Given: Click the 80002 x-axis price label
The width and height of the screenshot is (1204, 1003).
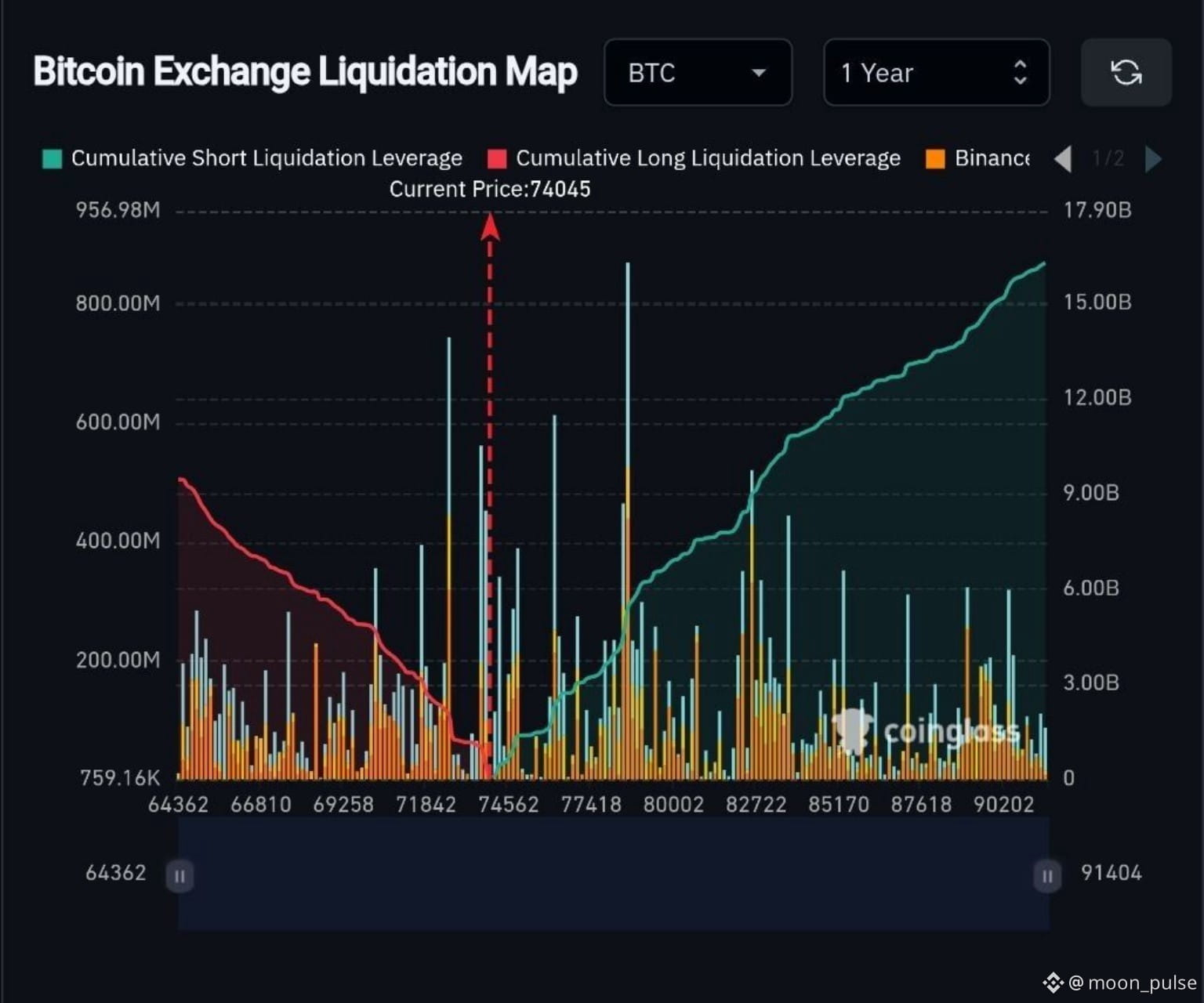Looking at the screenshot, I should 673,805.
